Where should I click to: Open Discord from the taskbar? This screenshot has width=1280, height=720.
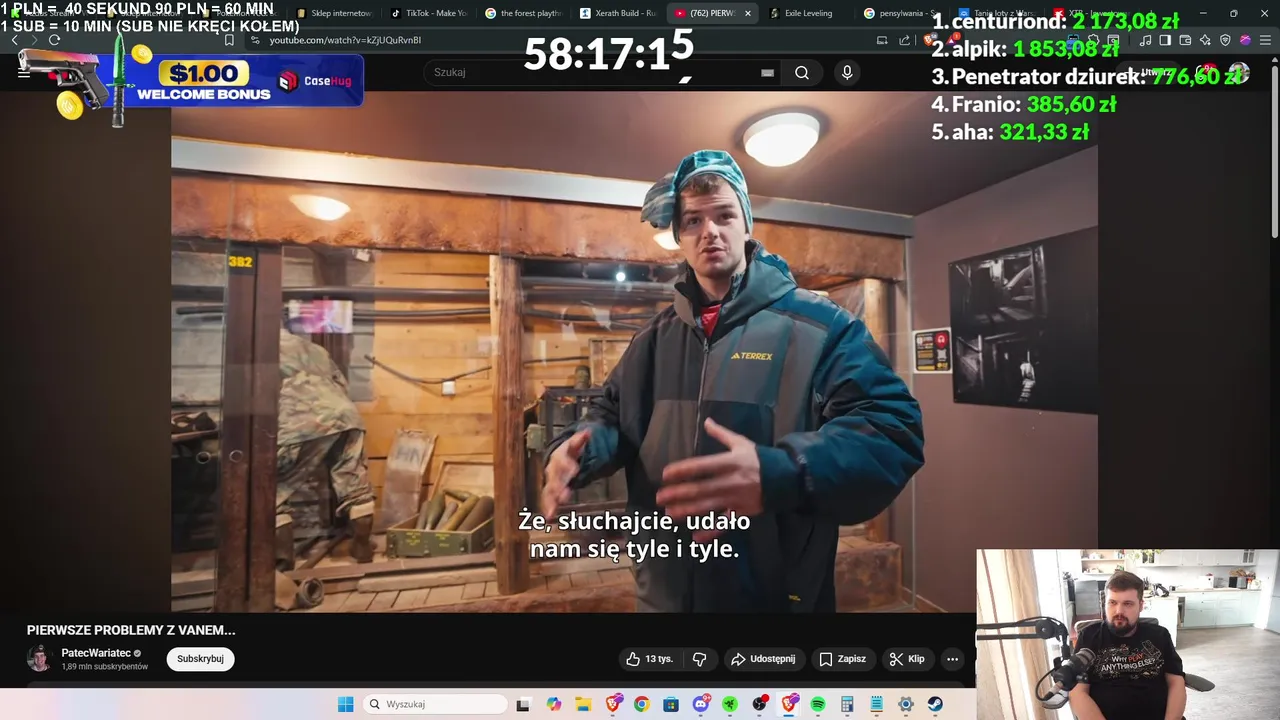(x=701, y=704)
